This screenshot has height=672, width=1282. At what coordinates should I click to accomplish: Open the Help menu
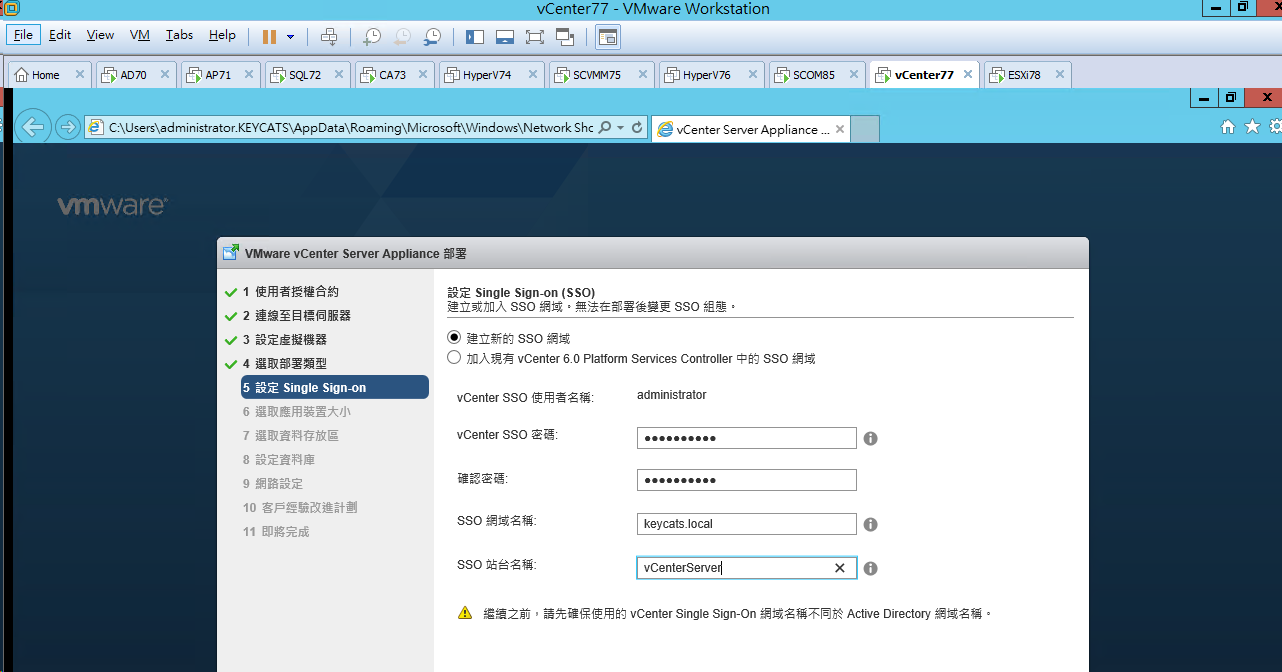(x=222, y=35)
